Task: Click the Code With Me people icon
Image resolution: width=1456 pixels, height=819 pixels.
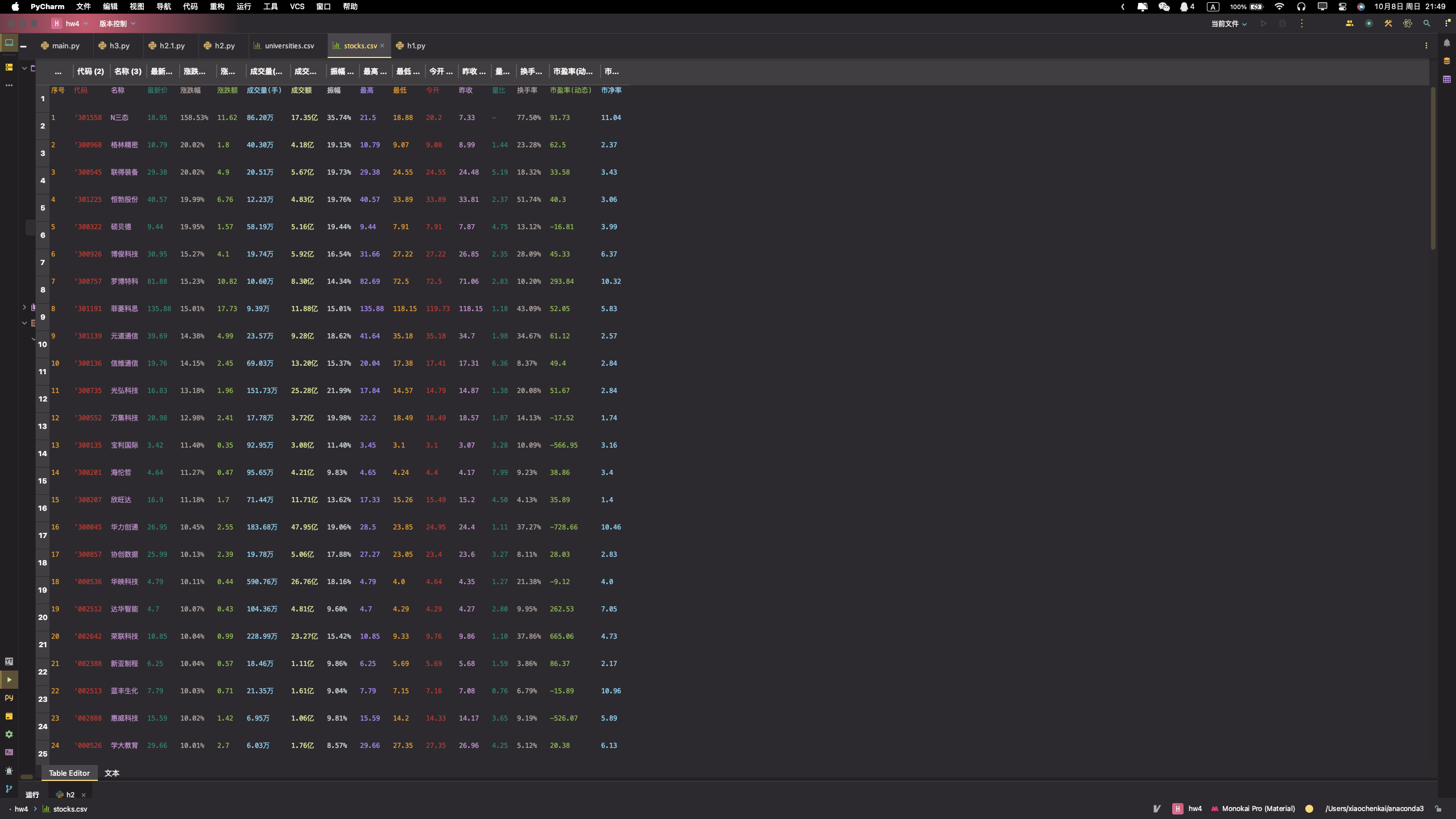Action: [x=1349, y=23]
